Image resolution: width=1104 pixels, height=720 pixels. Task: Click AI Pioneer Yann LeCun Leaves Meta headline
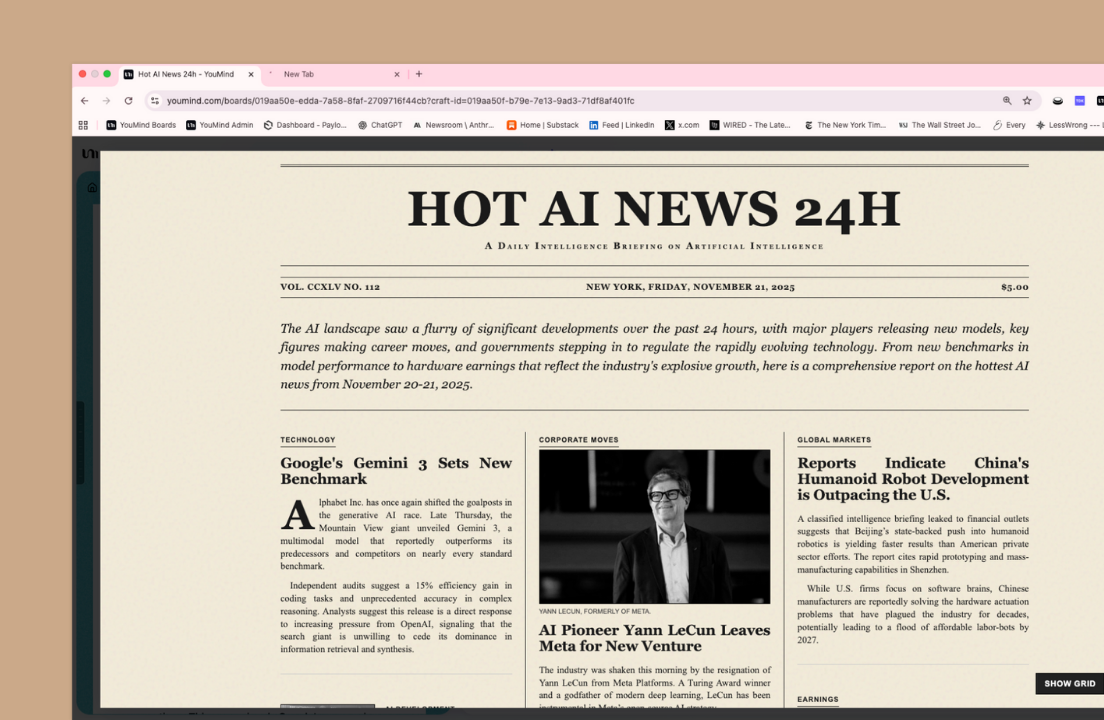(x=654, y=638)
